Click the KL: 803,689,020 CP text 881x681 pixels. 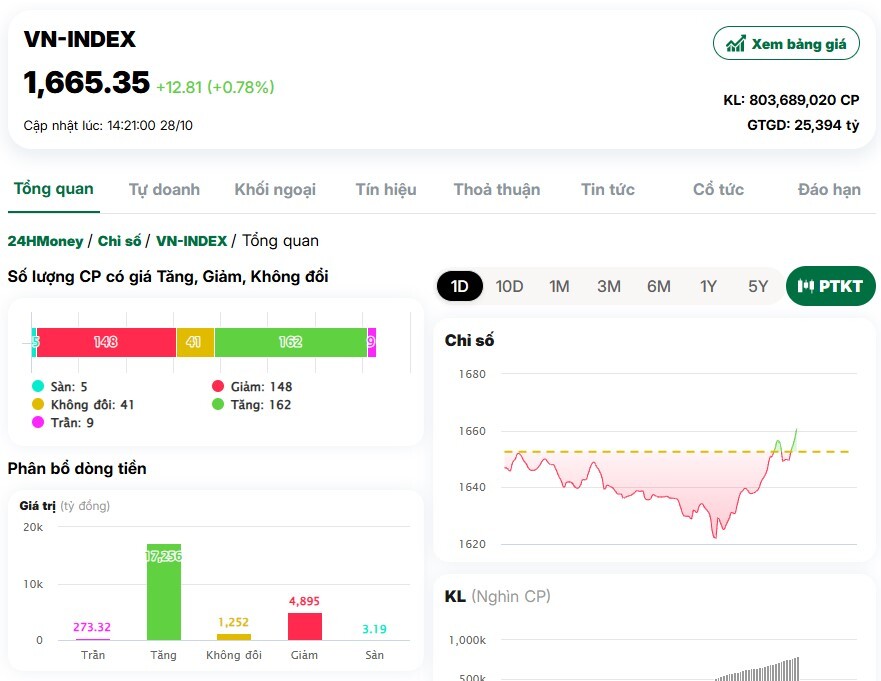791,100
